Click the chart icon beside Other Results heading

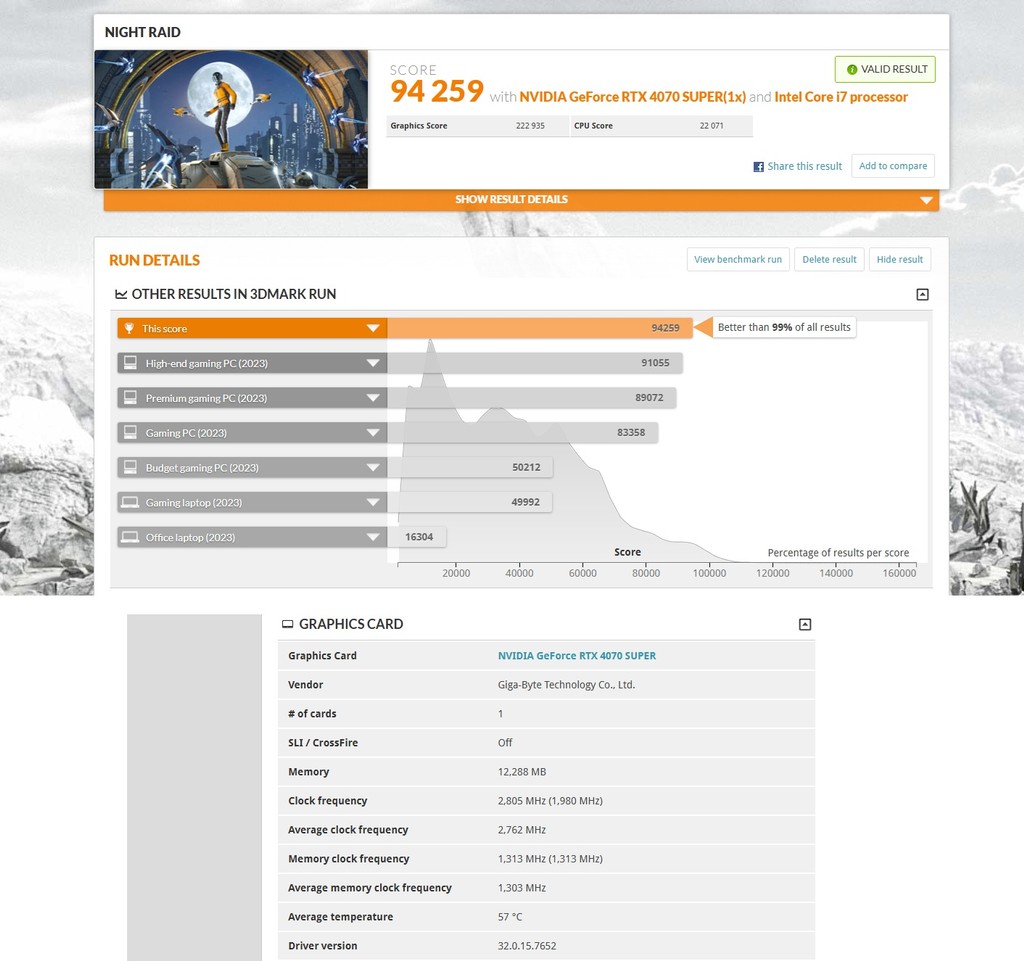coord(121,294)
